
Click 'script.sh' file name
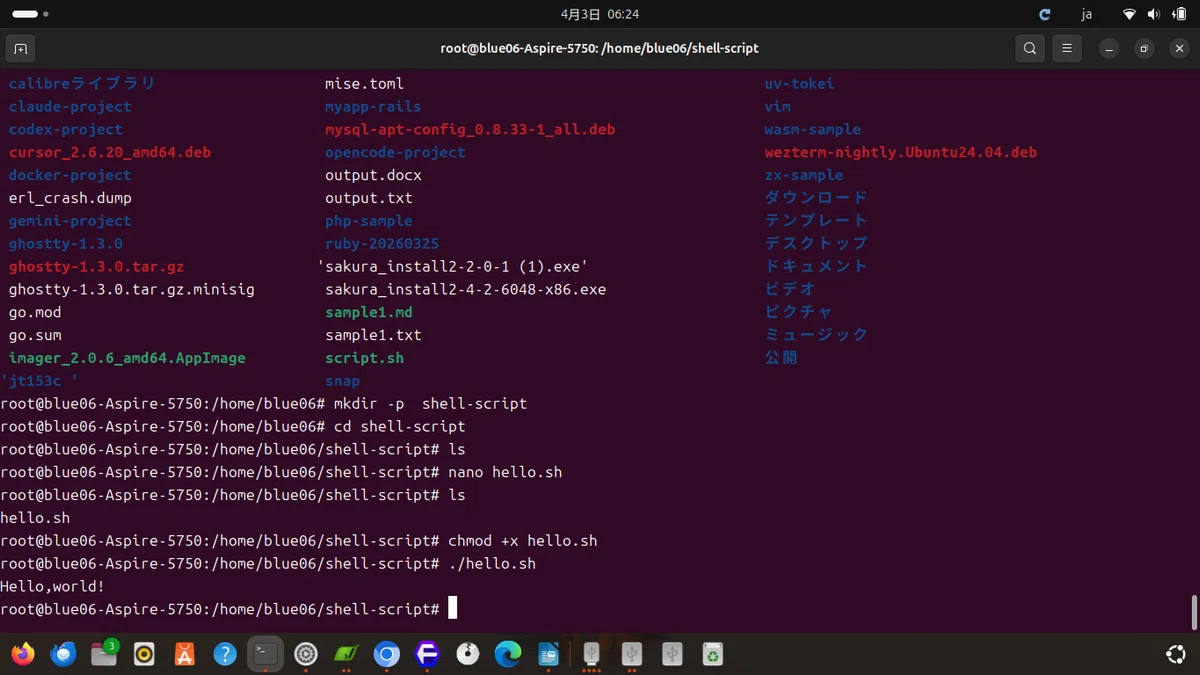tap(364, 358)
